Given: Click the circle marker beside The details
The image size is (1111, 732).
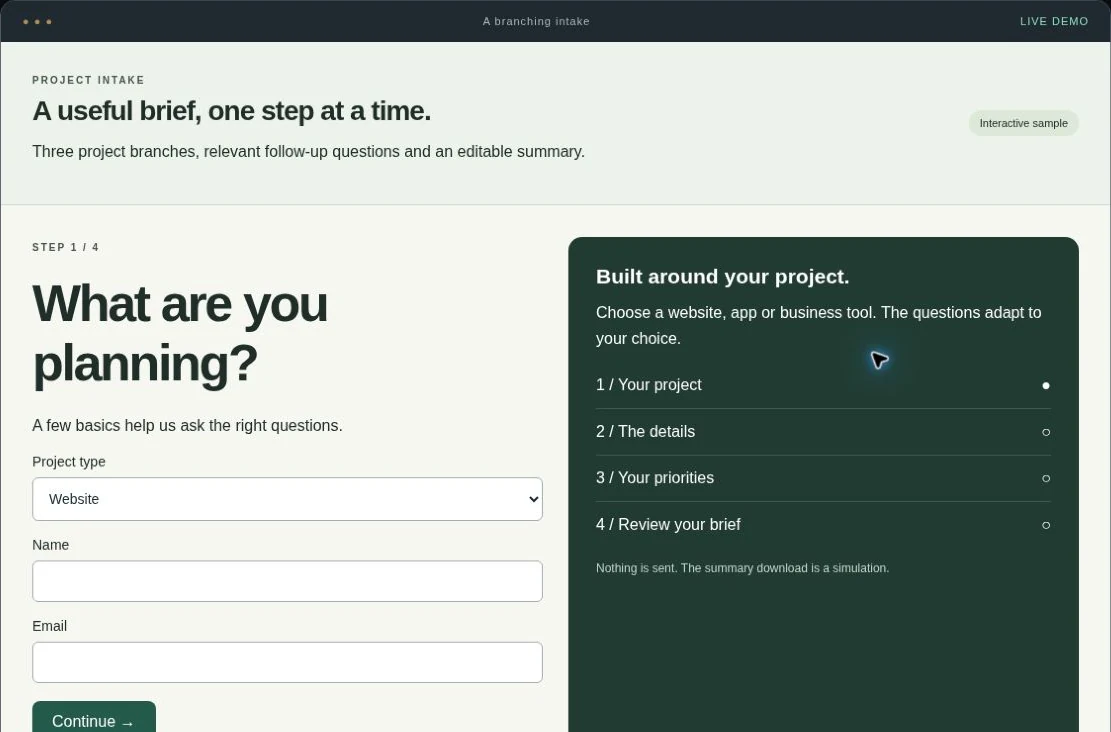Looking at the screenshot, I should [x=1046, y=432].
